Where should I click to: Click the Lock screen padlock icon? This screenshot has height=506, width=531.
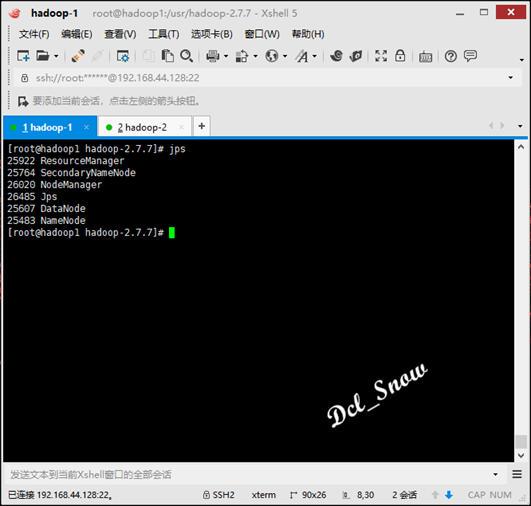click(400, 56)
